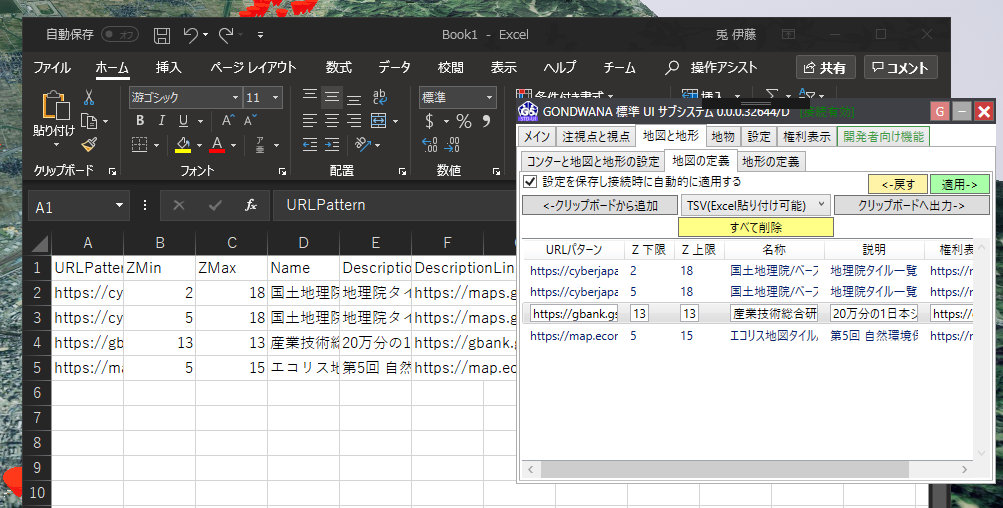Open the 注視点と視点 tab in GONDWANA
1003x508 pixels.
click(x=596, y=136)
